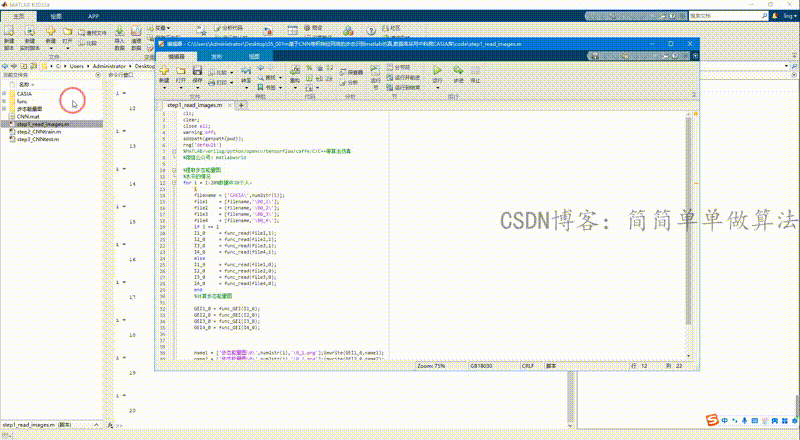
Task: Click the editor Run (运行) green arrow
Action: 436,72
